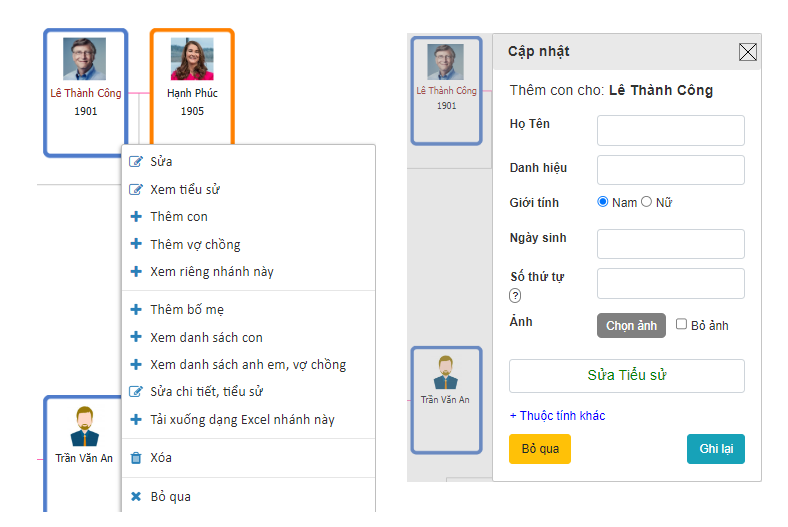The image size is (788, 527).
Task: Click the yellow Bỏ qua button
Action: (540, 449)
